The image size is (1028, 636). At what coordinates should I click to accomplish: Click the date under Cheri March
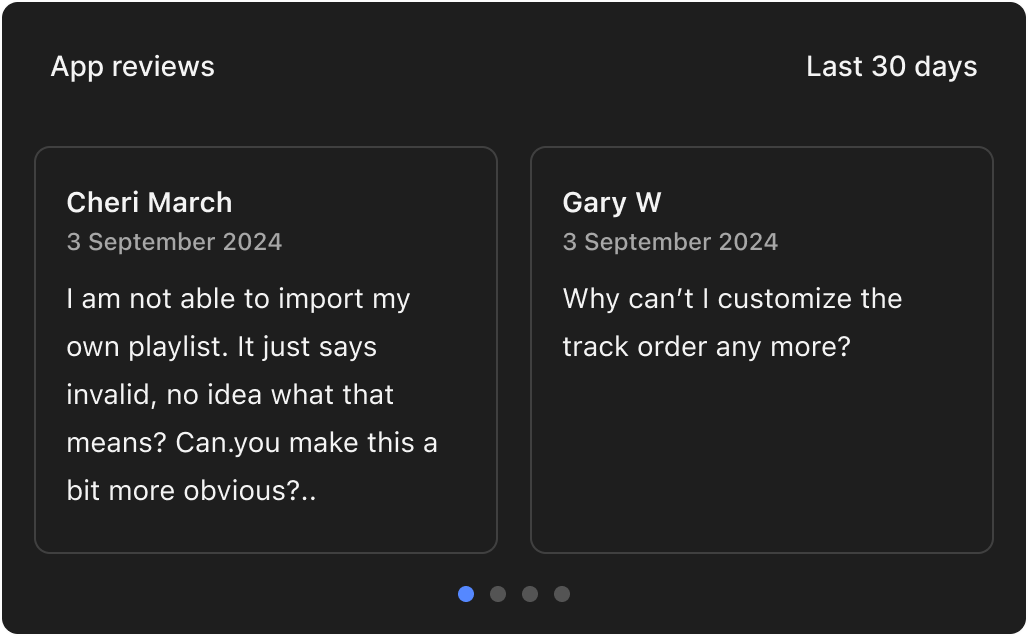tap(174, 242)
